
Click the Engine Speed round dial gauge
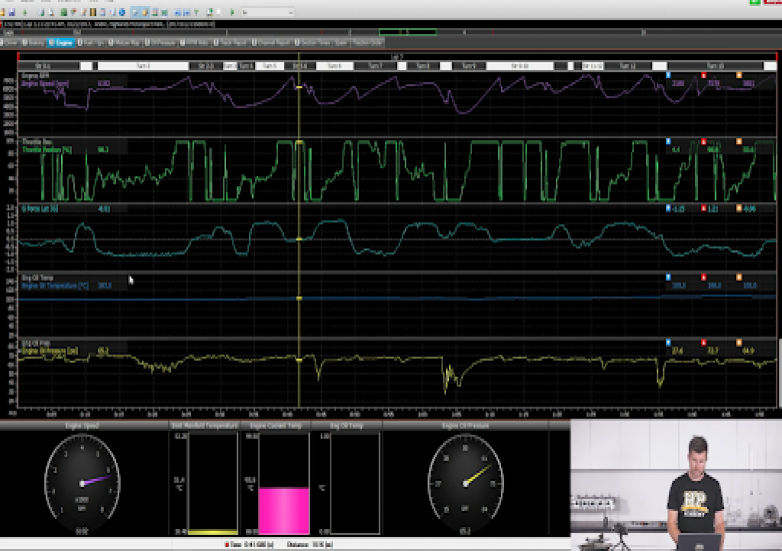click(82, 483)
